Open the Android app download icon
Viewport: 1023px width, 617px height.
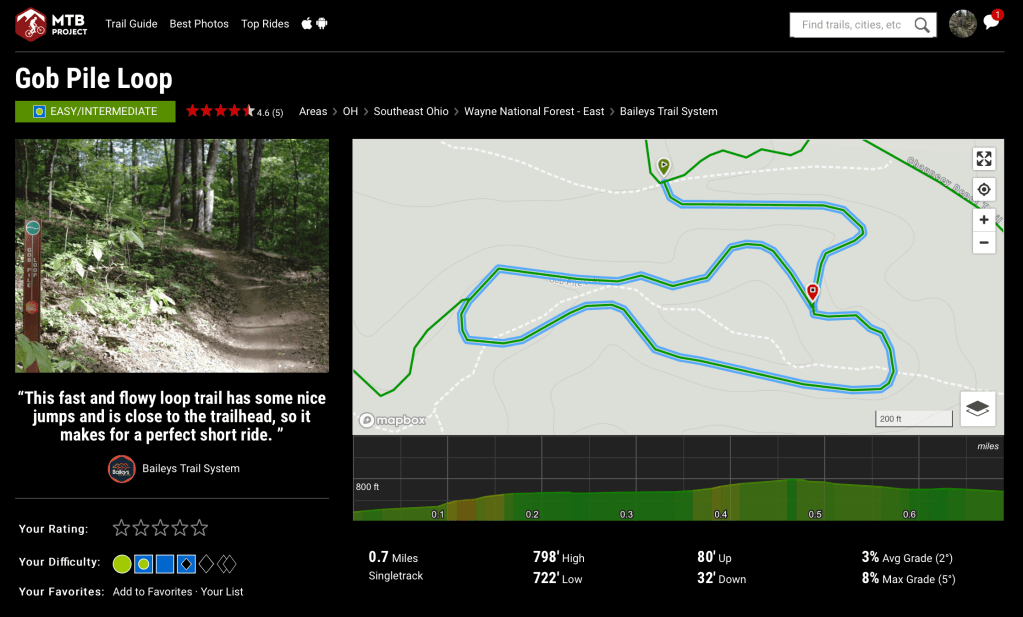pyautogui.click(x=322, y=24)
